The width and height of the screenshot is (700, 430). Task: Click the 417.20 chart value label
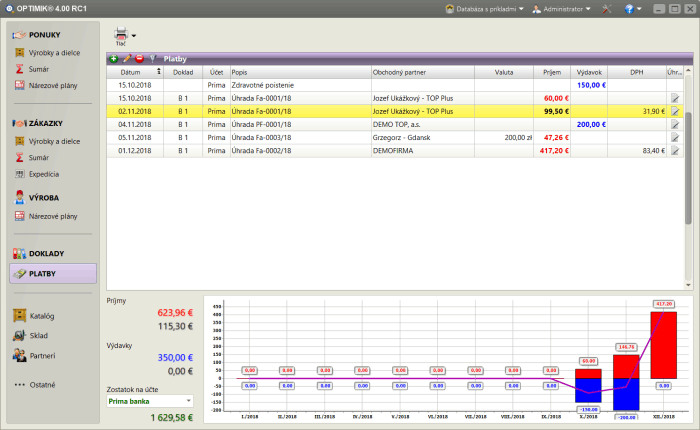point(664,304)
